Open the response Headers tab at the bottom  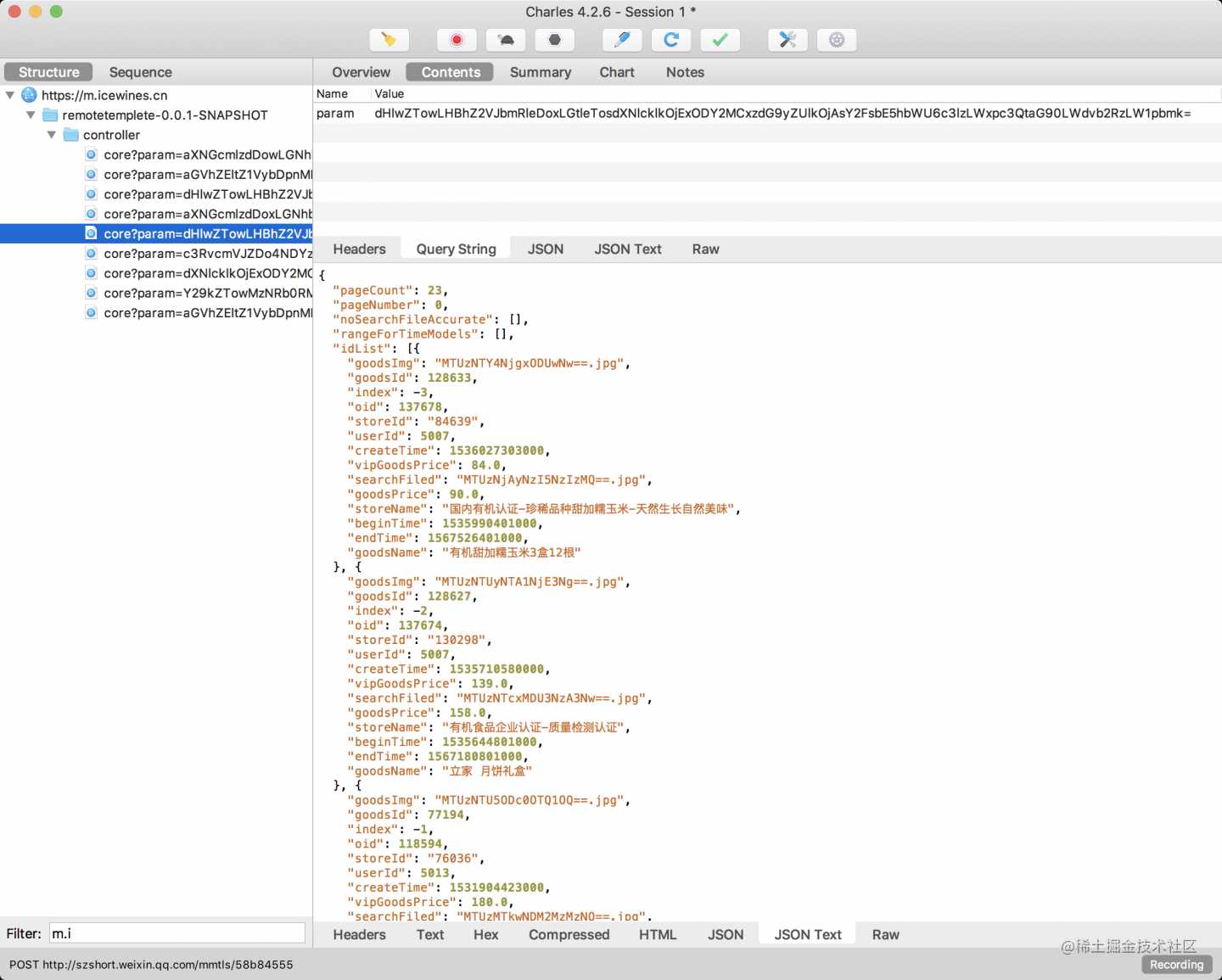coord(359,934)
